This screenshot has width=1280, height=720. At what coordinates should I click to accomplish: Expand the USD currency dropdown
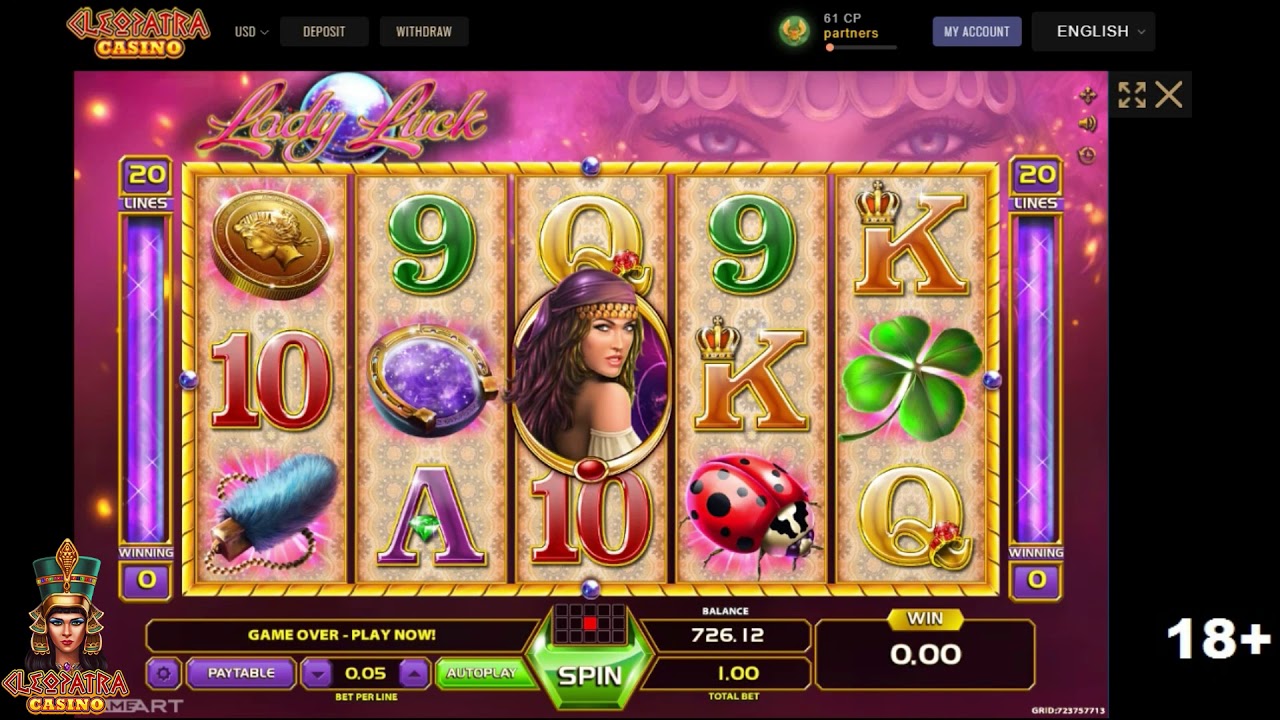tap(251, 32)
